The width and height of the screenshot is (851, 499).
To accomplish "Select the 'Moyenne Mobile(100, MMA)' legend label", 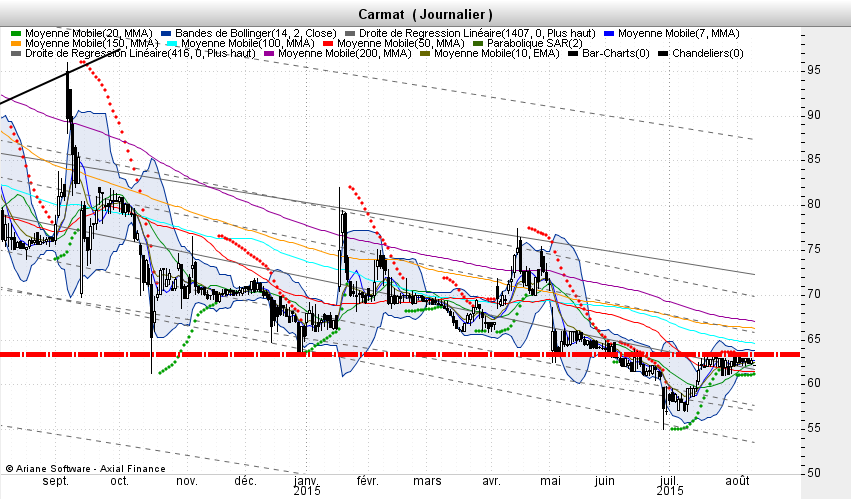I will 247,43.
